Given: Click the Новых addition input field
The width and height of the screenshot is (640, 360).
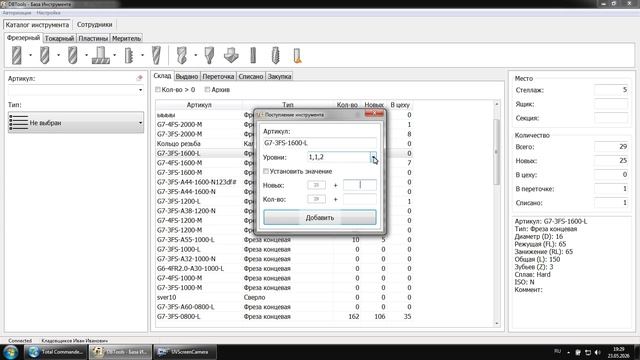Looking at the screenshot, I should (360, 185).
